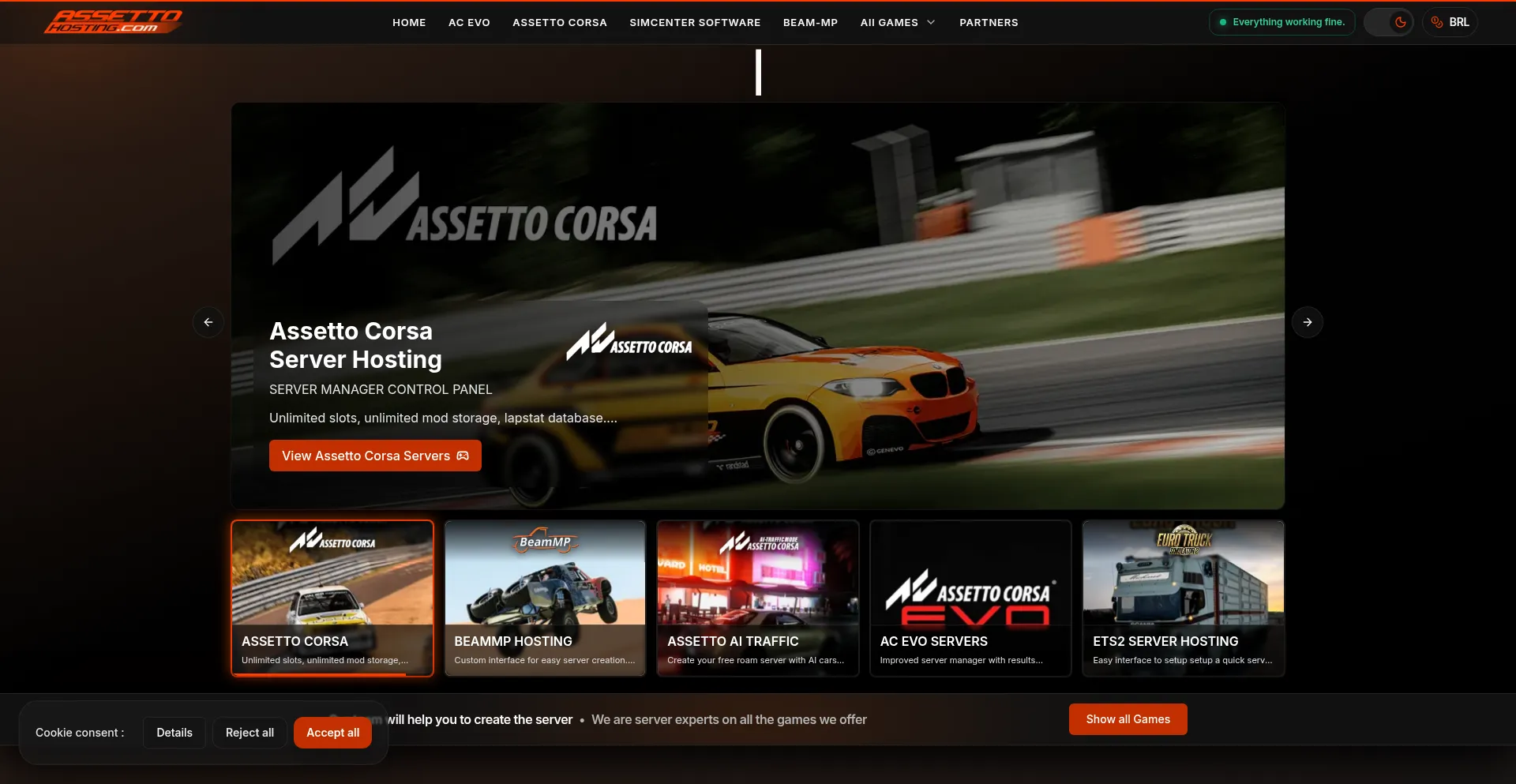
Task: Select the ETS2 Server Hosting thumbnail card
Action: click(x=1184, y=598)
